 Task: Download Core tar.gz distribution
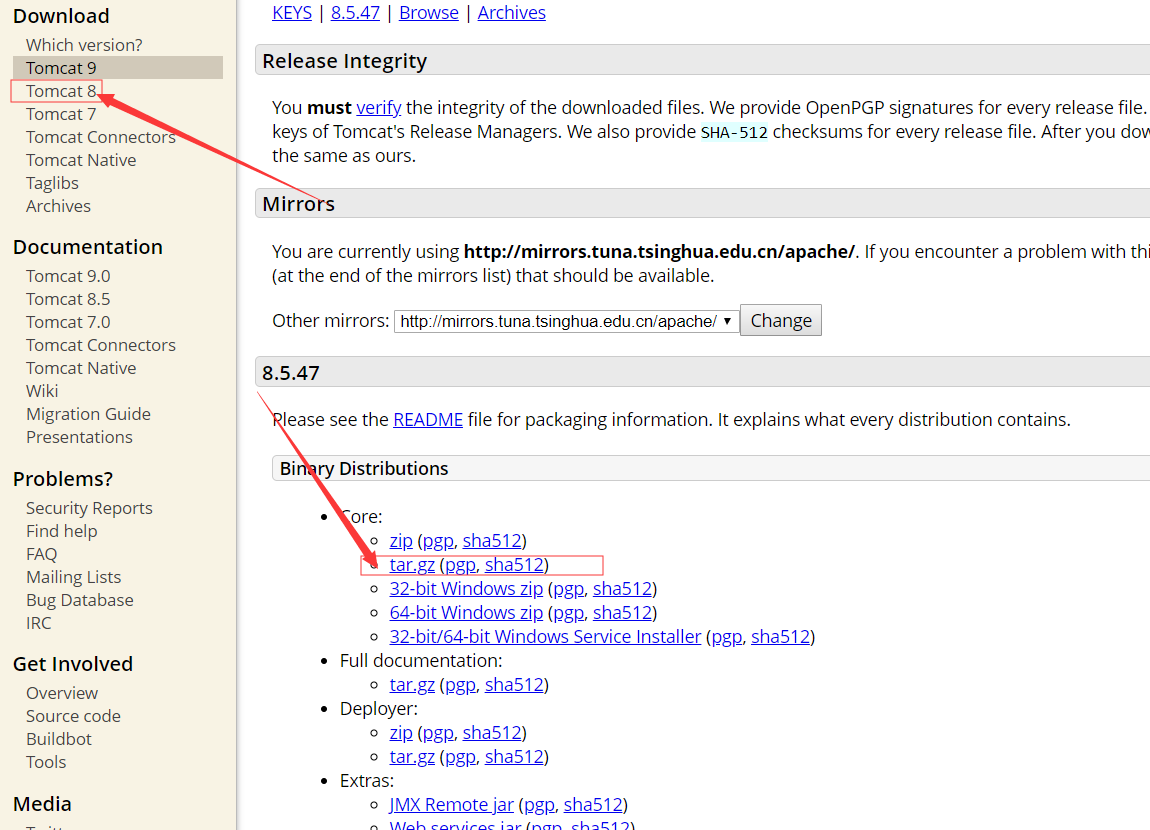(412, 565)
